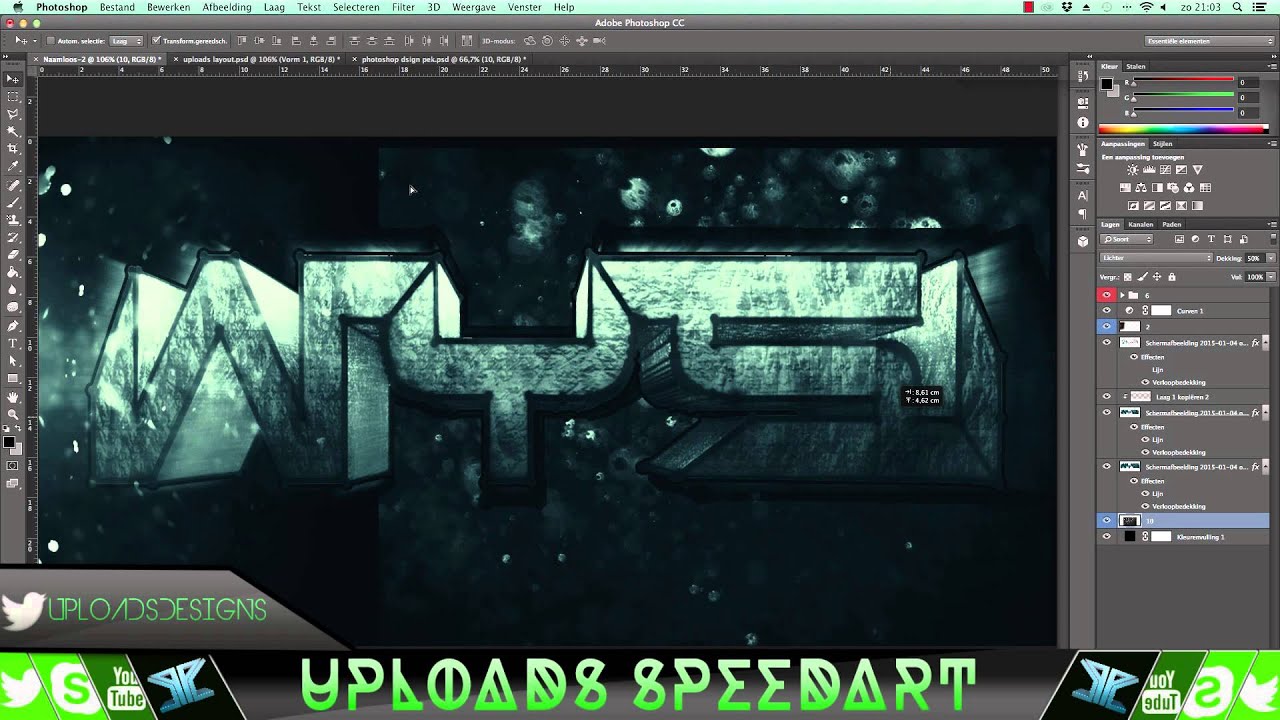Pick a color from the spectrum bar
The image size is (1280, 720).
pyautogui.click(x=1183, y=129)
